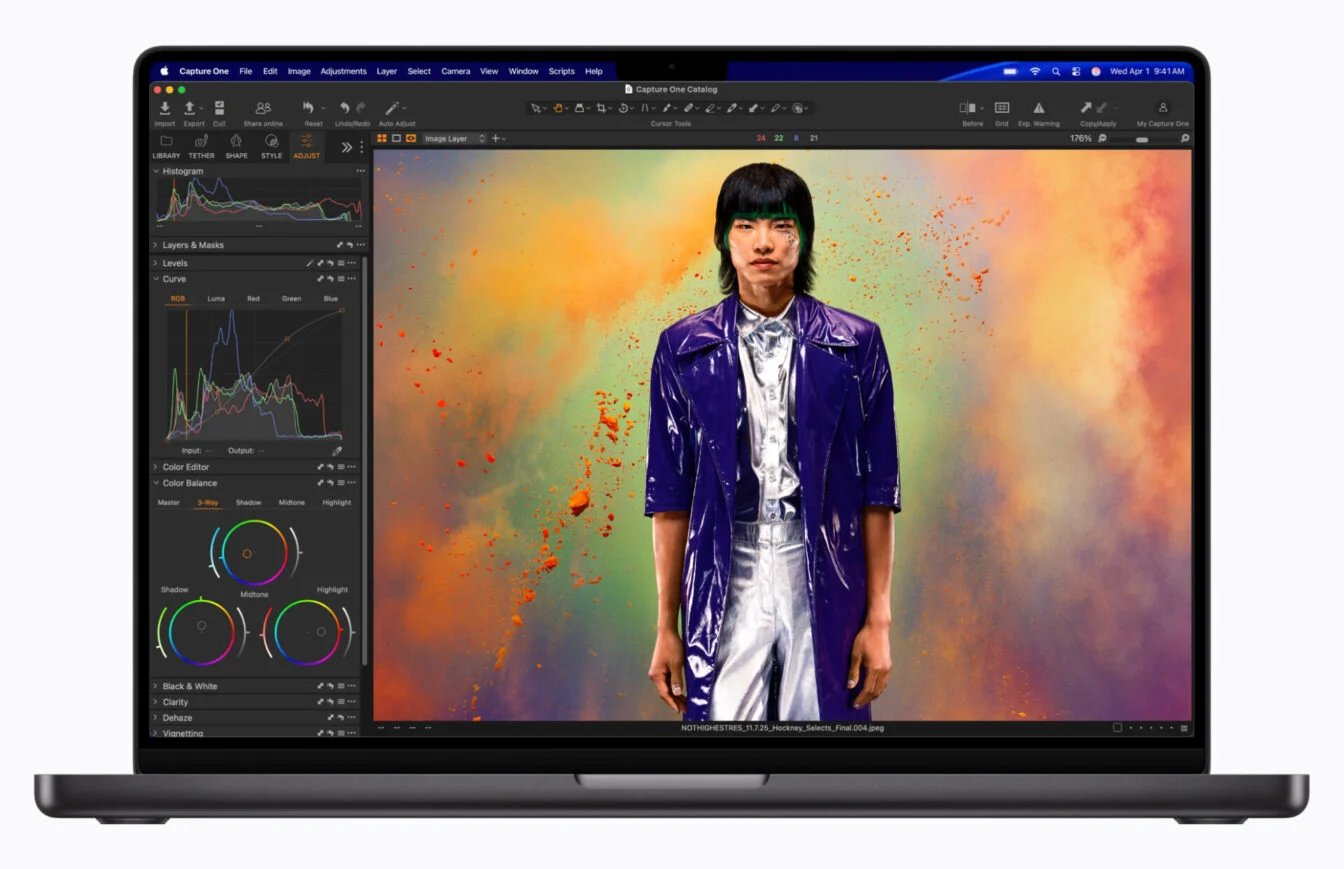This screenshot has width=1344, height=869.
Task: Open the Adjustments menu
Action: click(x=343, y=71)
